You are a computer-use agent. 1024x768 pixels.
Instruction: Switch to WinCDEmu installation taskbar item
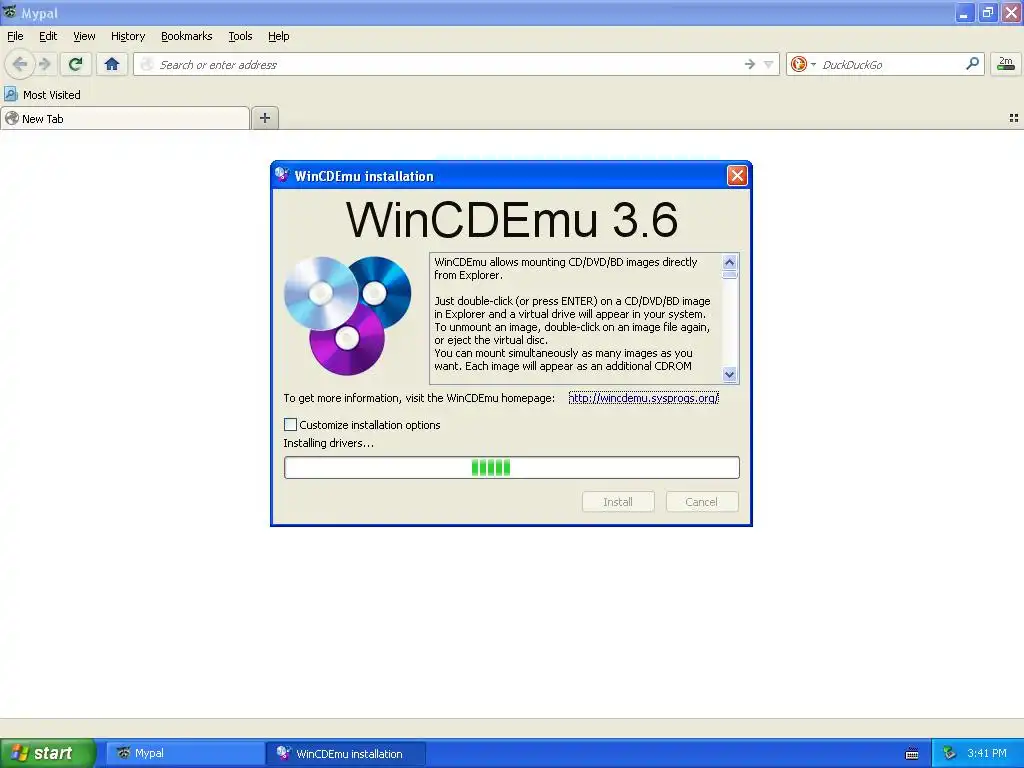point(346,753)
